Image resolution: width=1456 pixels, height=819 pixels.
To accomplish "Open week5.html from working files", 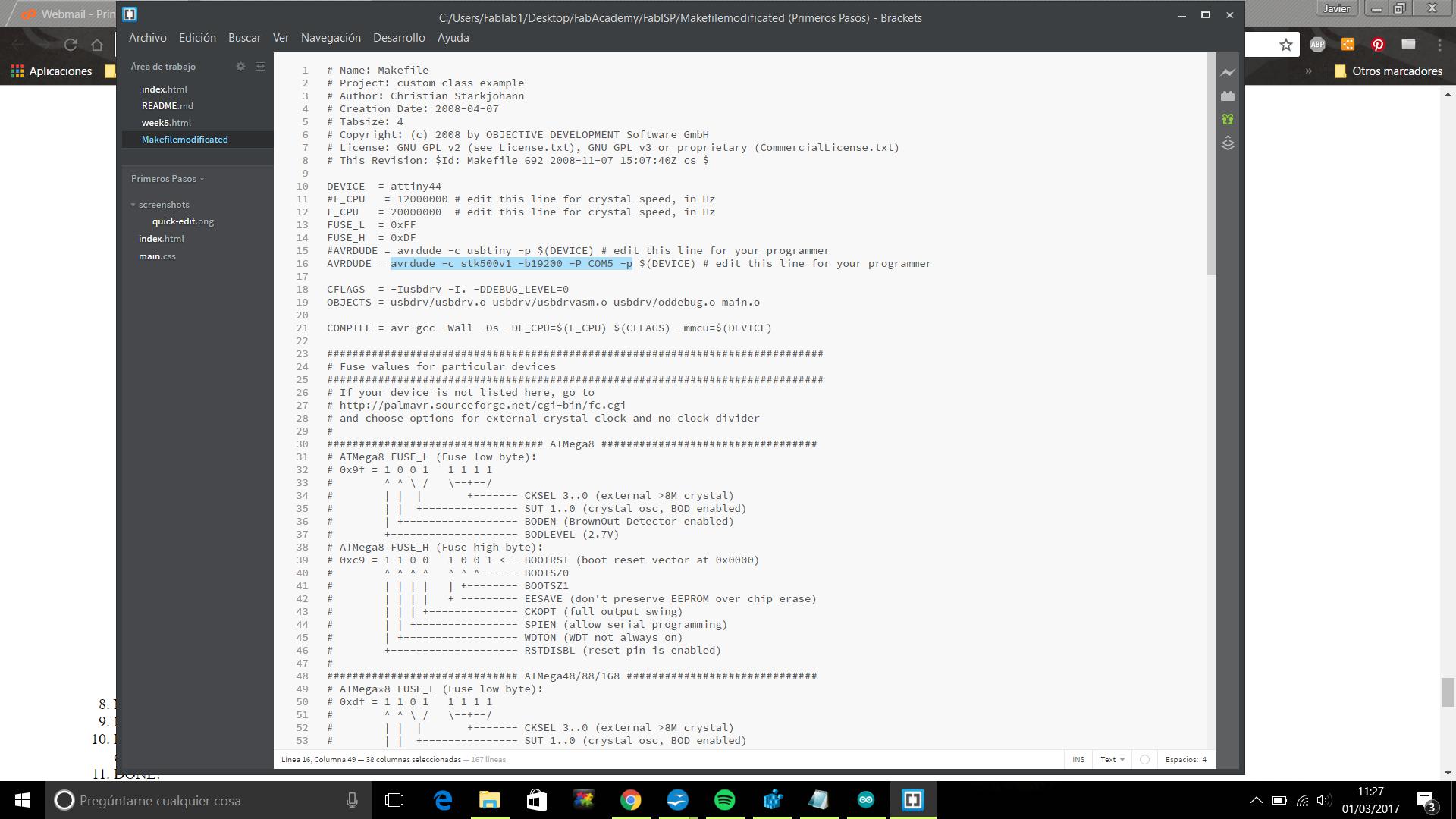I will (166, 123).
